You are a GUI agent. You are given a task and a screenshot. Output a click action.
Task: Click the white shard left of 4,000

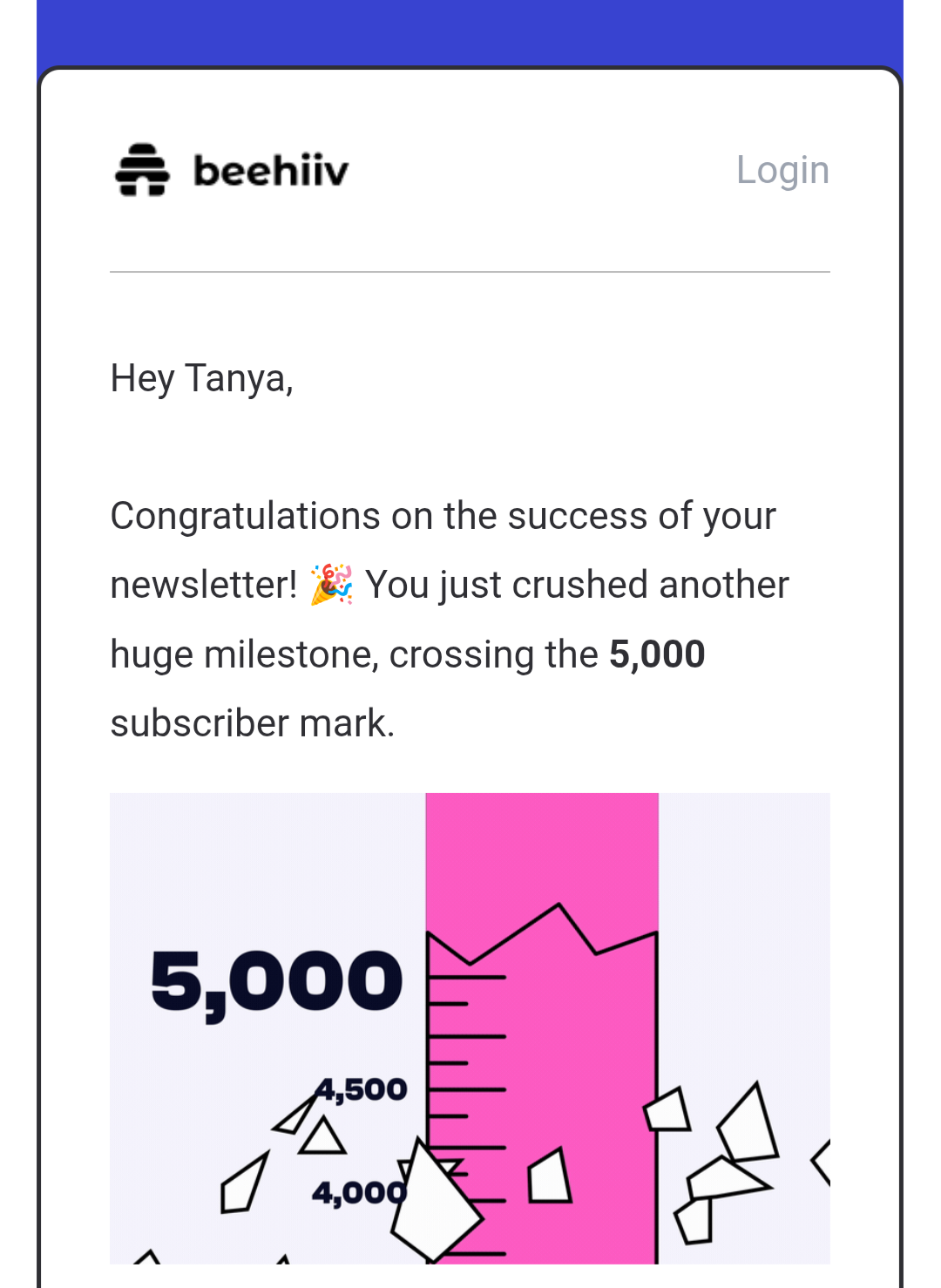click(x=244, y=1183)
